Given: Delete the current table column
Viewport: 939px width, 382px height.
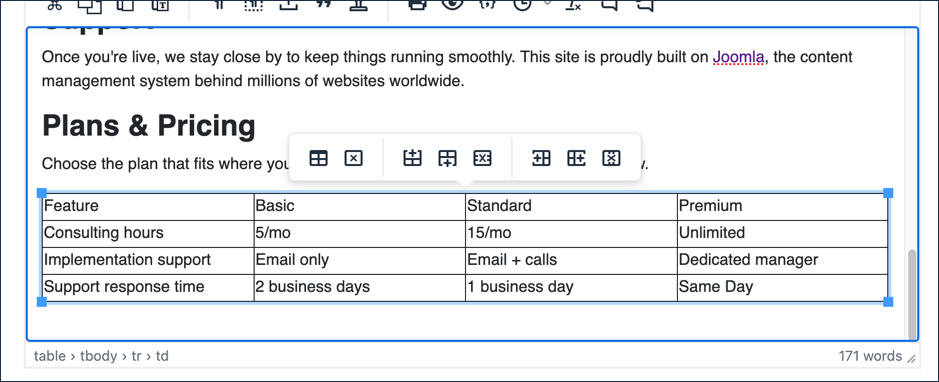Looking at the screenshot, I should (x=611, y=158).
